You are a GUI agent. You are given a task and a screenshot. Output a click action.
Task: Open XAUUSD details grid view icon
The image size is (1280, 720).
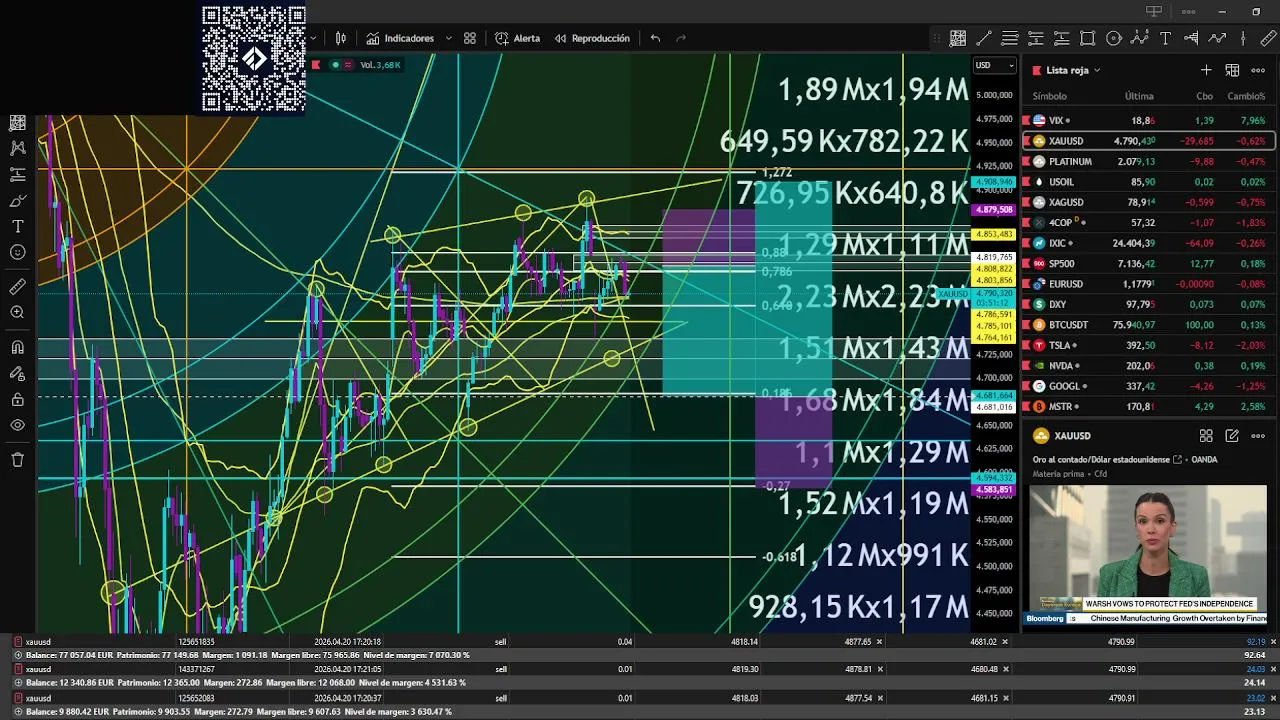tap(1206, 436)
